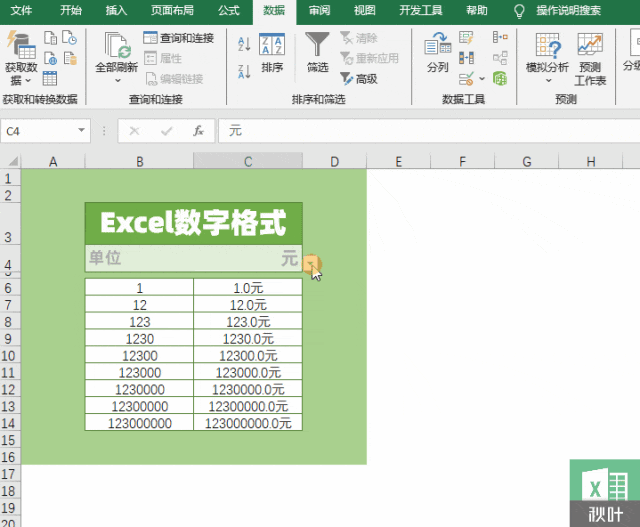This screenshot has width=640, height=527.
Task: Expand the 全部刷新 dropdown arrow
Action: tap(118, 80)
